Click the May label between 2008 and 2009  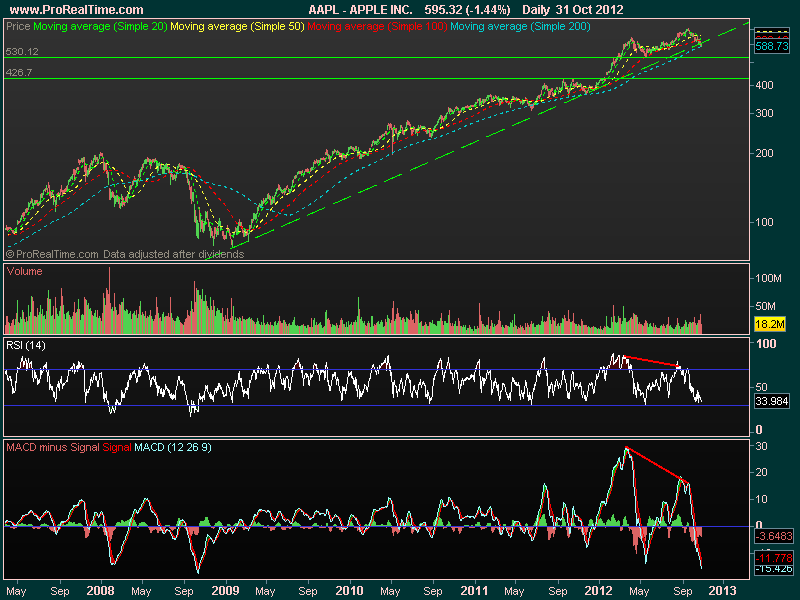click(x=141, y=591)
